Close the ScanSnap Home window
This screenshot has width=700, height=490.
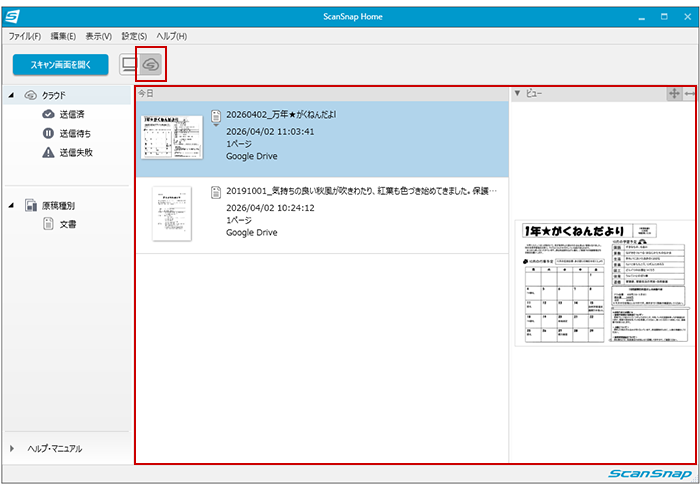click(688, 17)
